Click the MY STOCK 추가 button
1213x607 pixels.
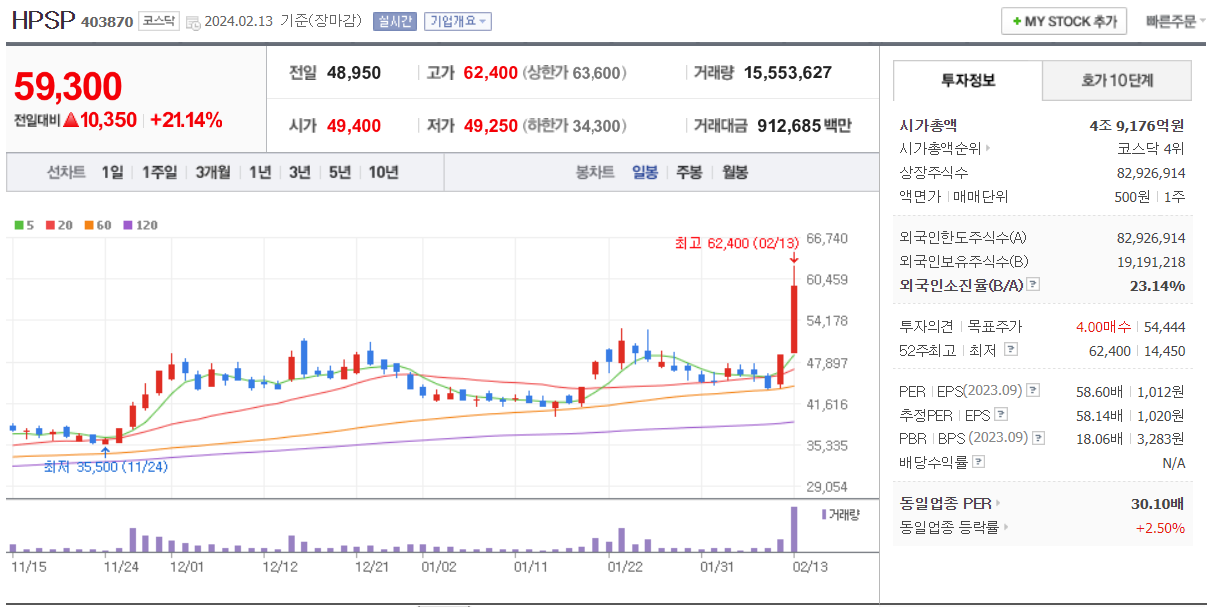(x=1064, y=21)
